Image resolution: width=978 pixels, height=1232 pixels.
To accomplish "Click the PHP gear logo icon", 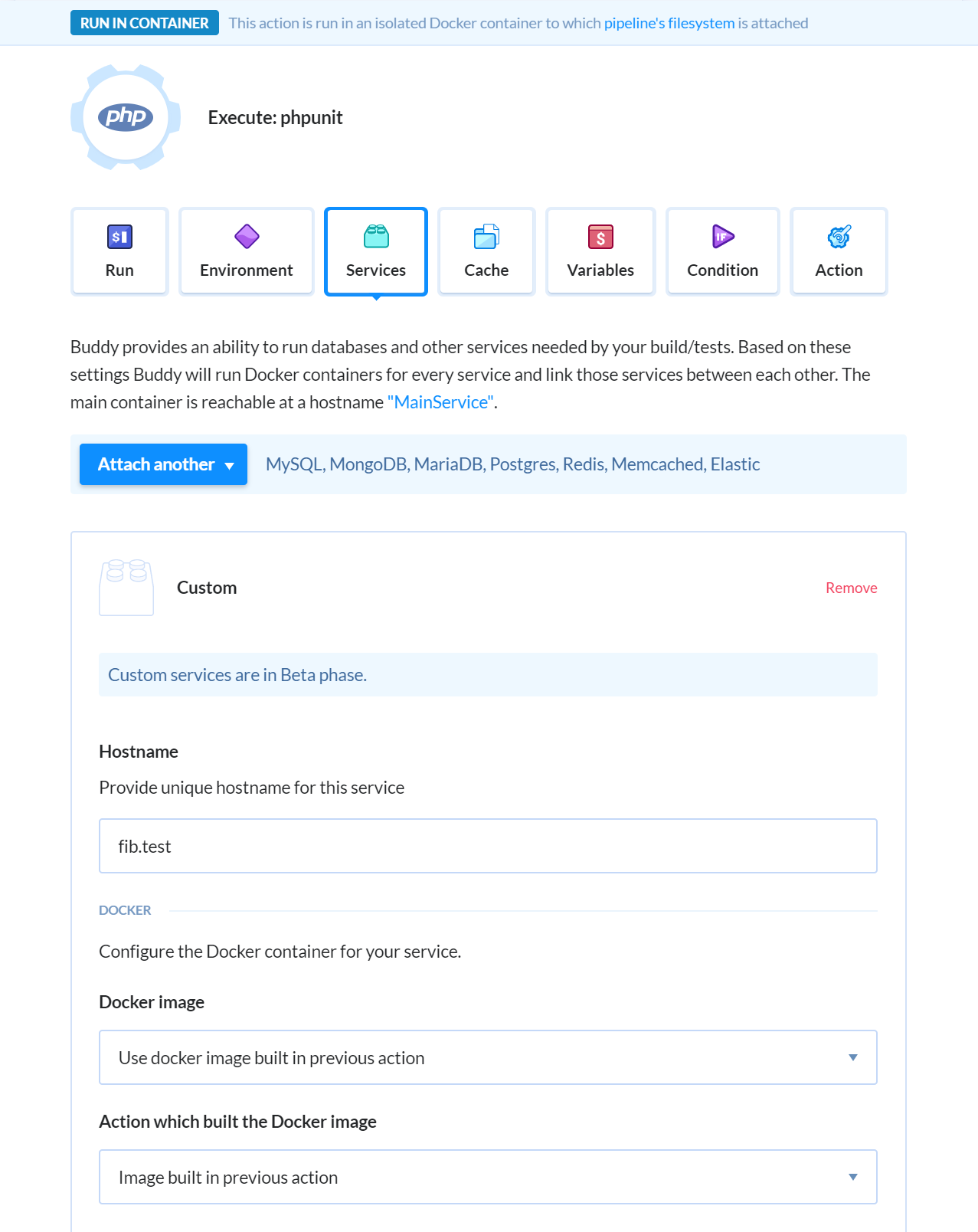I will pos(126,117).
